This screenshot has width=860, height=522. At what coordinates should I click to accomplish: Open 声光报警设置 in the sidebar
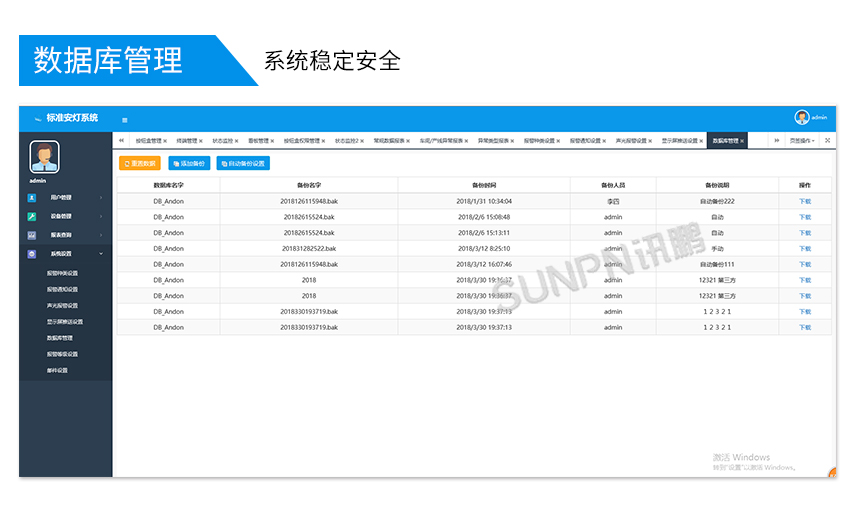point(62,305)
